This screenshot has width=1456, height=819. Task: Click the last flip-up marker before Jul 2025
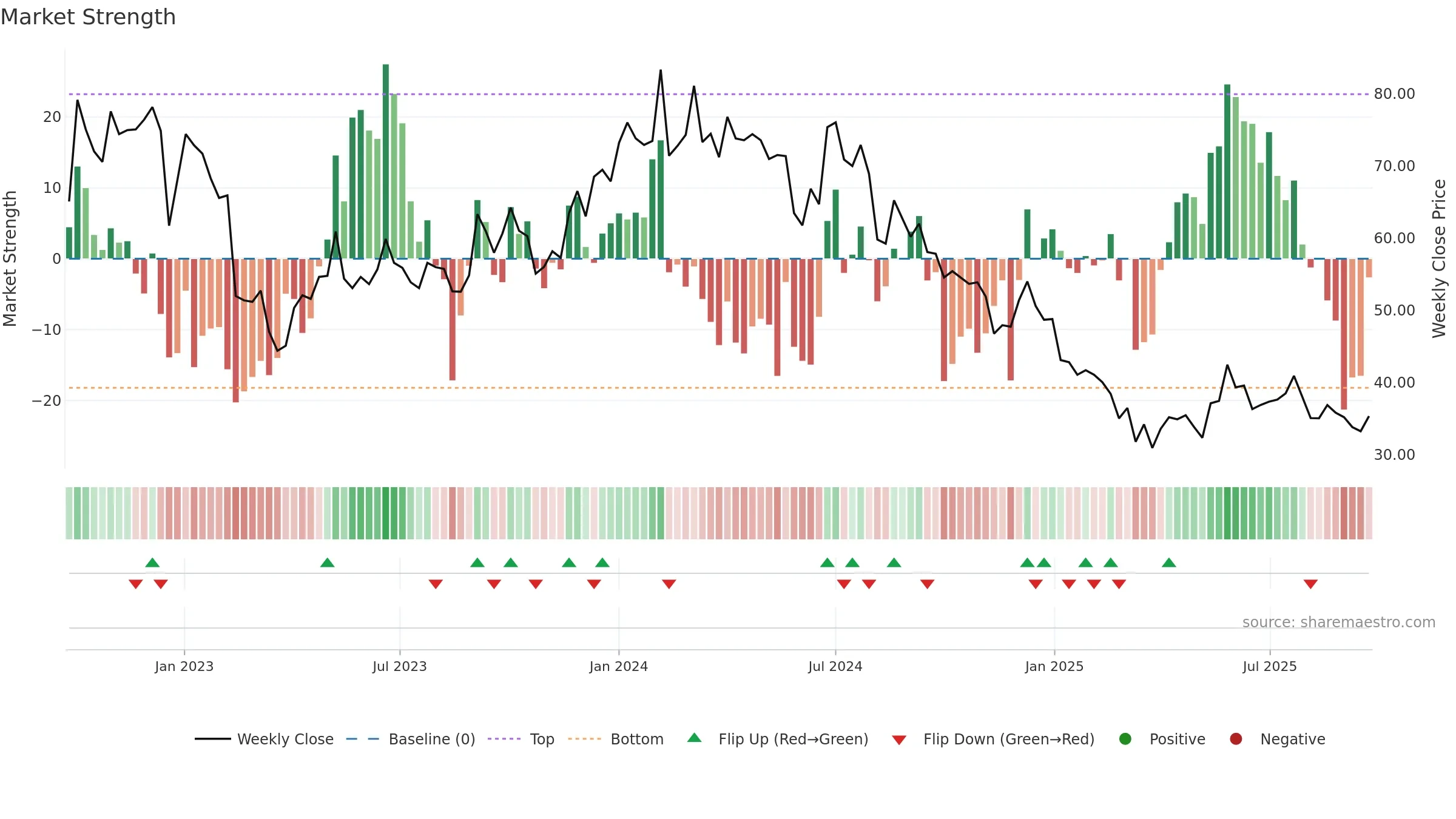1169,562
